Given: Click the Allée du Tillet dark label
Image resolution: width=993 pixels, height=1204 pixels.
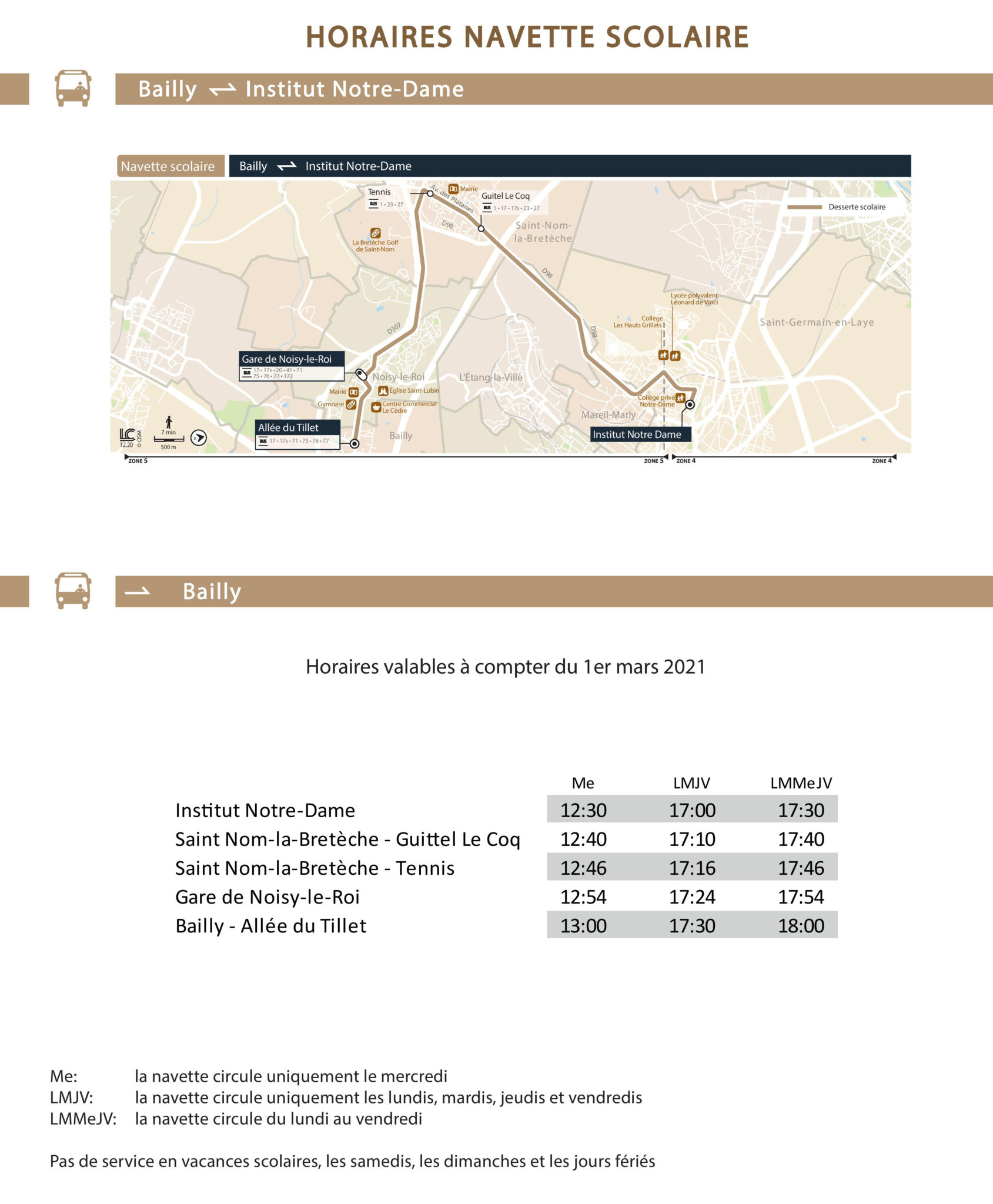Looking at the screenshot, I should [x=297, y=427].
